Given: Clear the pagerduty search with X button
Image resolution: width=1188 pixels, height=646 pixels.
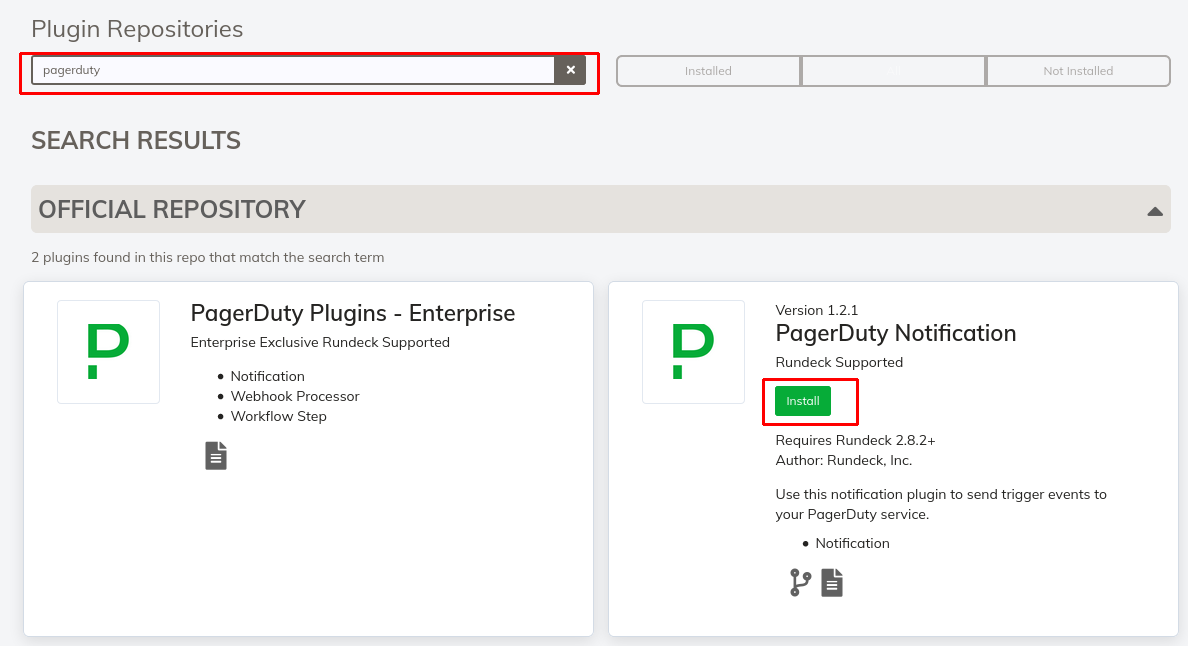Looking at the screenshot, I should click(x=571, y=70).
